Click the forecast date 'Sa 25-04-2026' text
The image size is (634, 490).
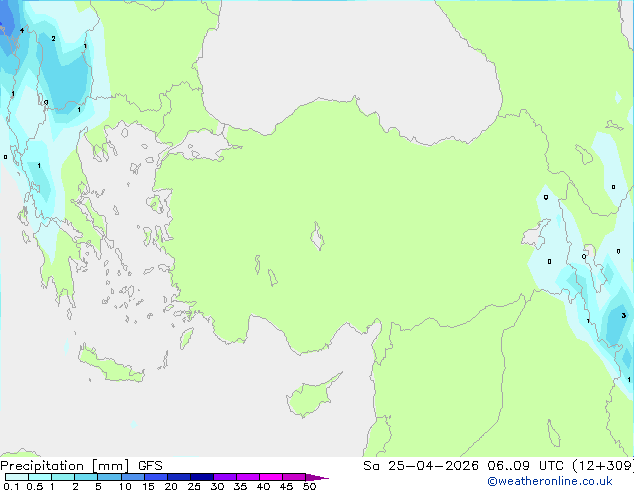(x=421, y=466)
